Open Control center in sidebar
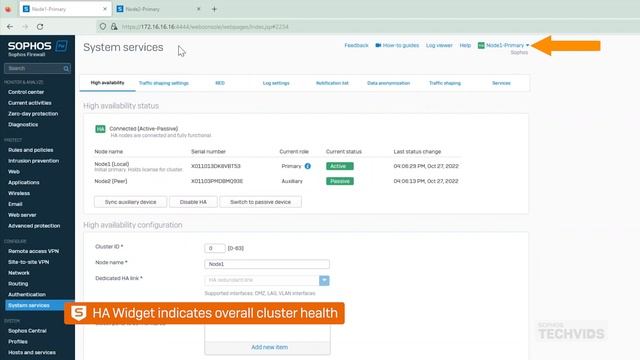640x360 pixels. coord(26,92)
